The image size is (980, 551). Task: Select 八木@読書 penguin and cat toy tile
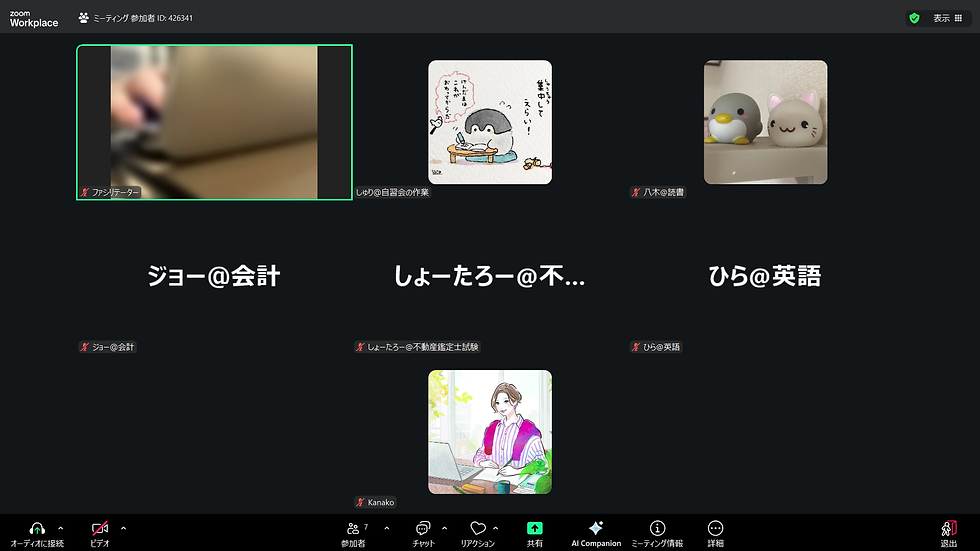[x=766, y=122]
